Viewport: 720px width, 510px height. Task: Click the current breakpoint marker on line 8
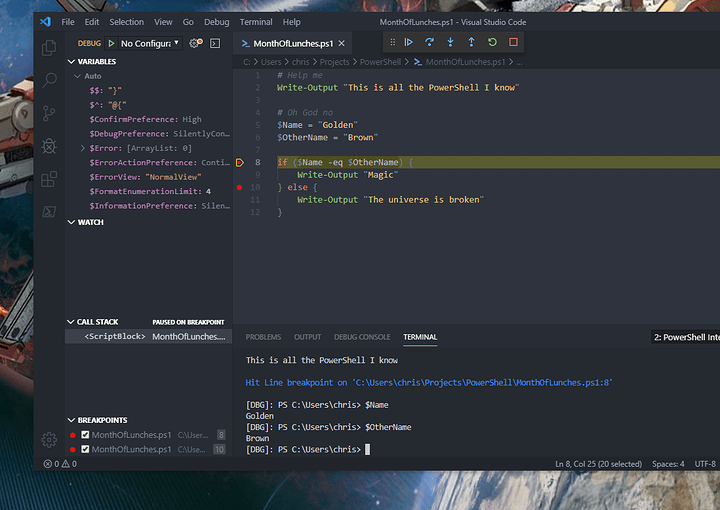tap(240, 162)
